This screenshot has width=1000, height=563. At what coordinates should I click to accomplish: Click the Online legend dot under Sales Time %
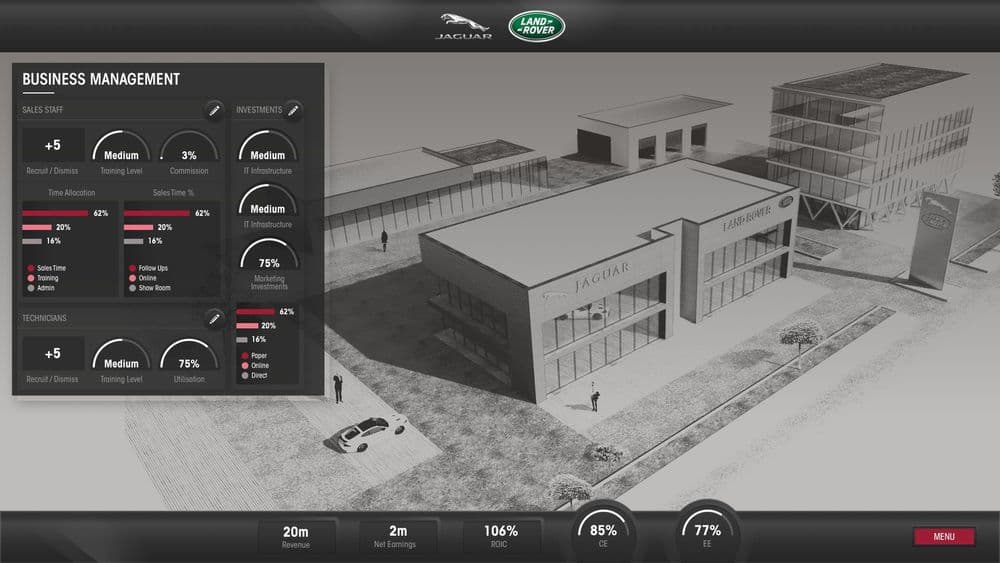132,278
